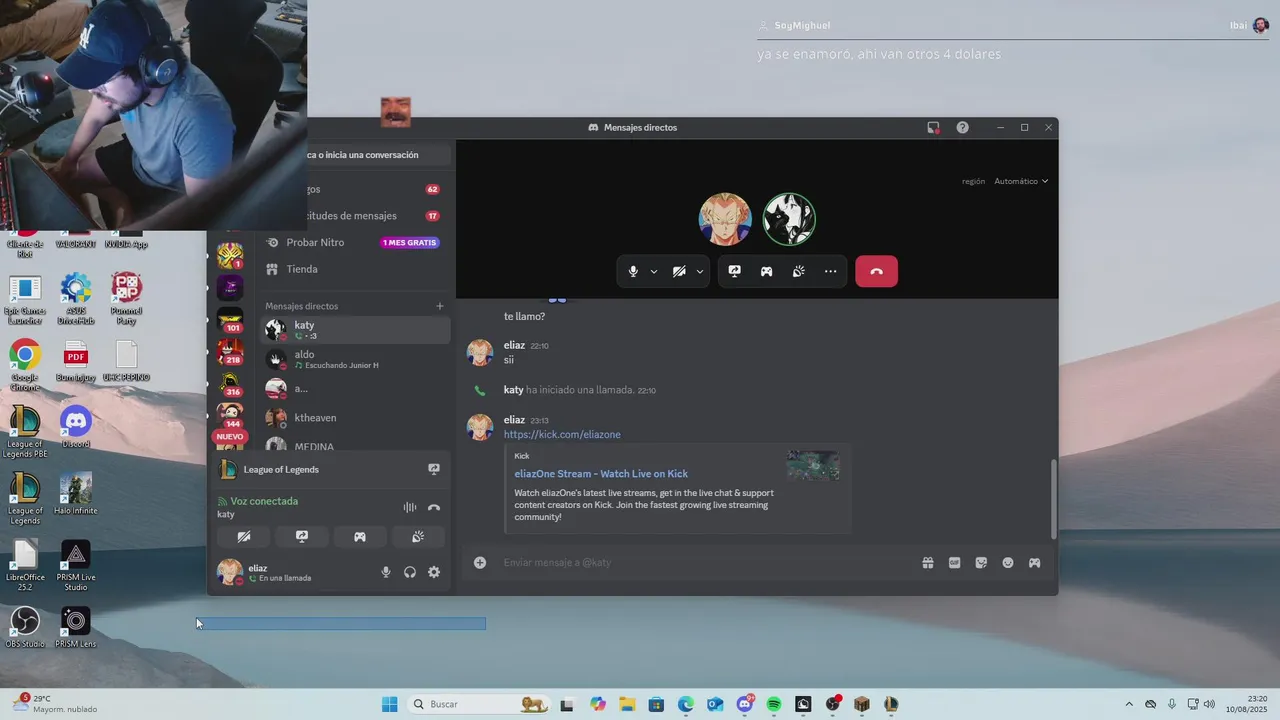Open the server icon with badge 144
Screen dimensions: 1280x720
point(230,414)
